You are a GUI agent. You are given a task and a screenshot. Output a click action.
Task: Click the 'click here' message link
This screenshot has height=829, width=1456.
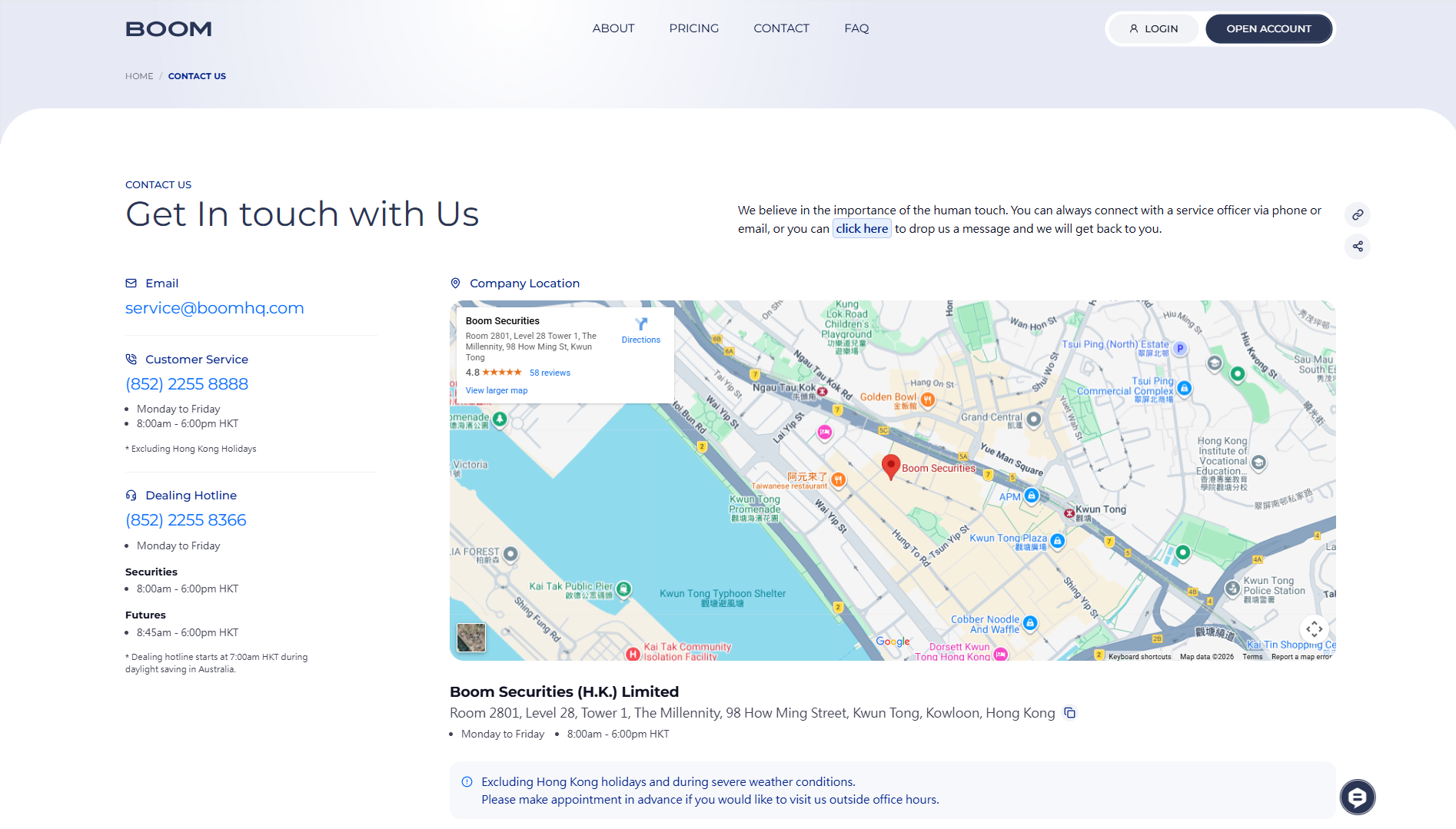coord(862,228)
